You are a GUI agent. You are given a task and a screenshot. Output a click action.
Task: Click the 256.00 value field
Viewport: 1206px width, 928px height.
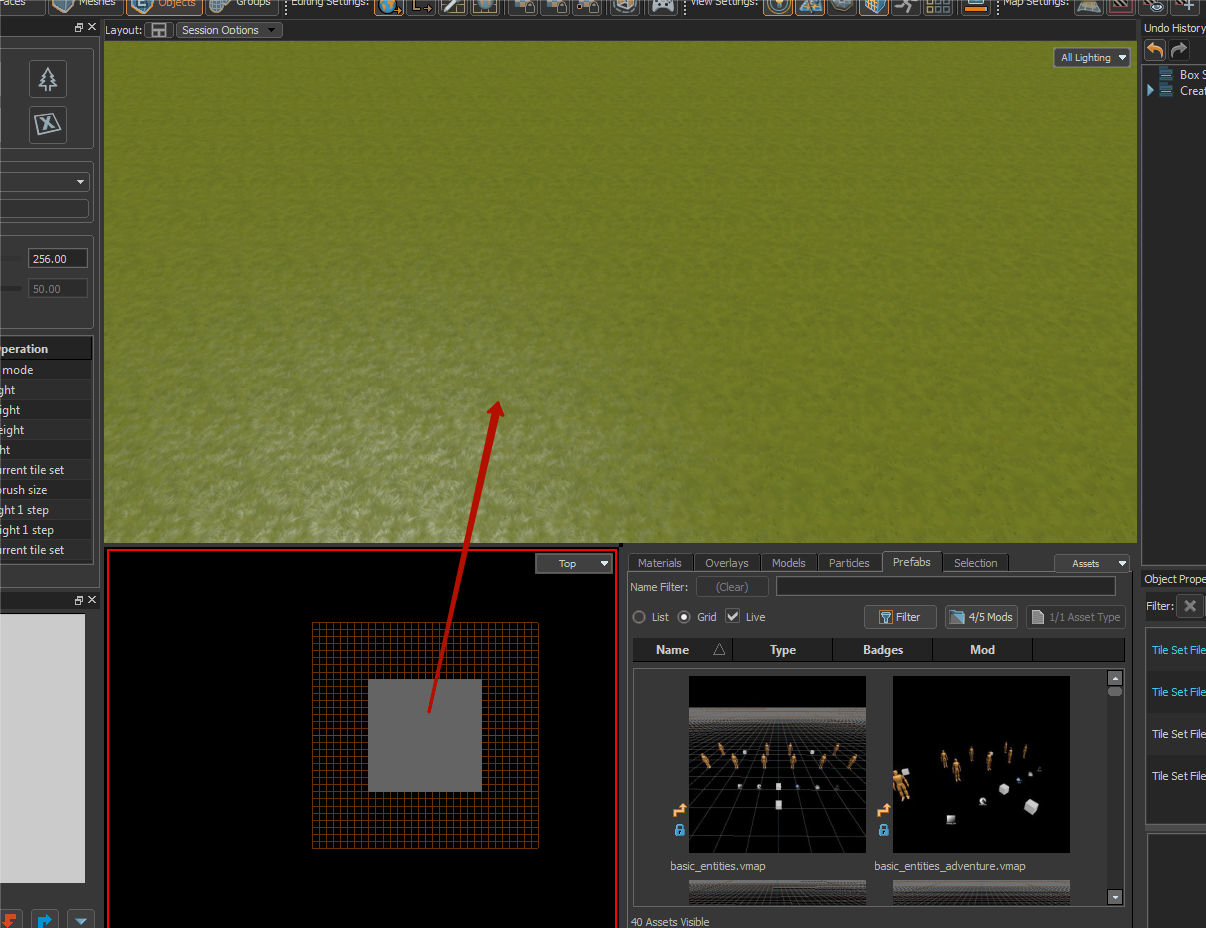click(58, 259)
